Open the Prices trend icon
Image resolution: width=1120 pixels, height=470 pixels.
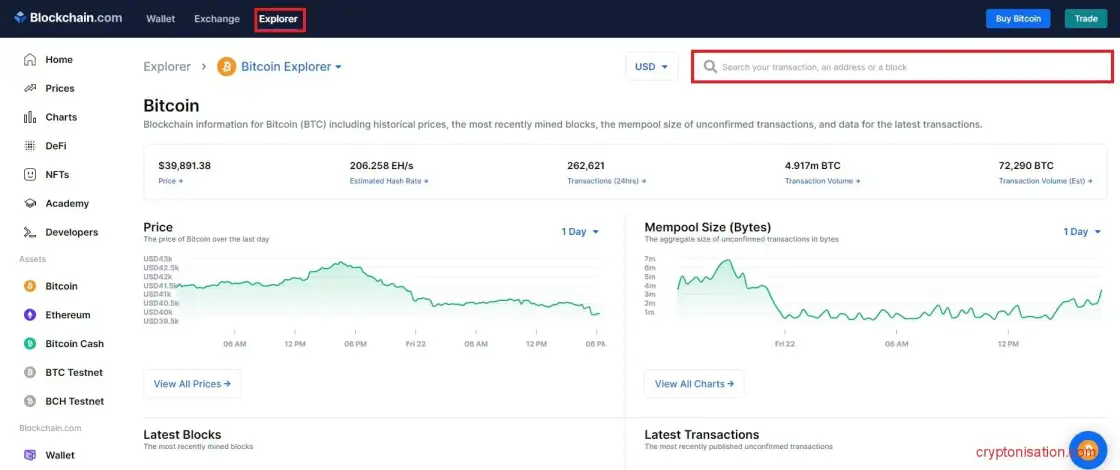tap(29, 89)
